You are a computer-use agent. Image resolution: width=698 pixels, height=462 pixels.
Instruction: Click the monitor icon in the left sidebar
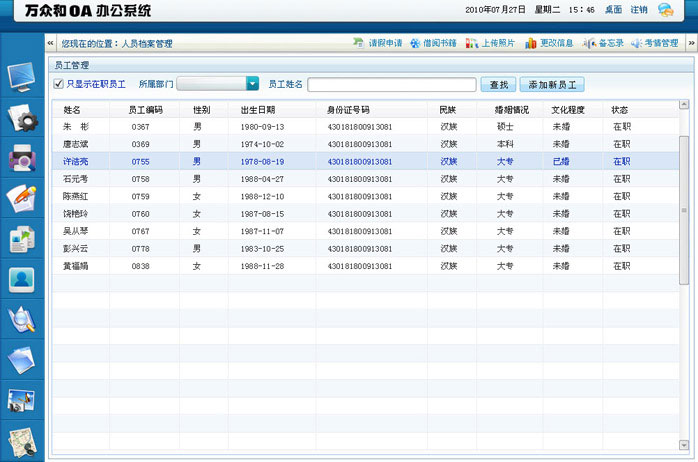(22, 75)
